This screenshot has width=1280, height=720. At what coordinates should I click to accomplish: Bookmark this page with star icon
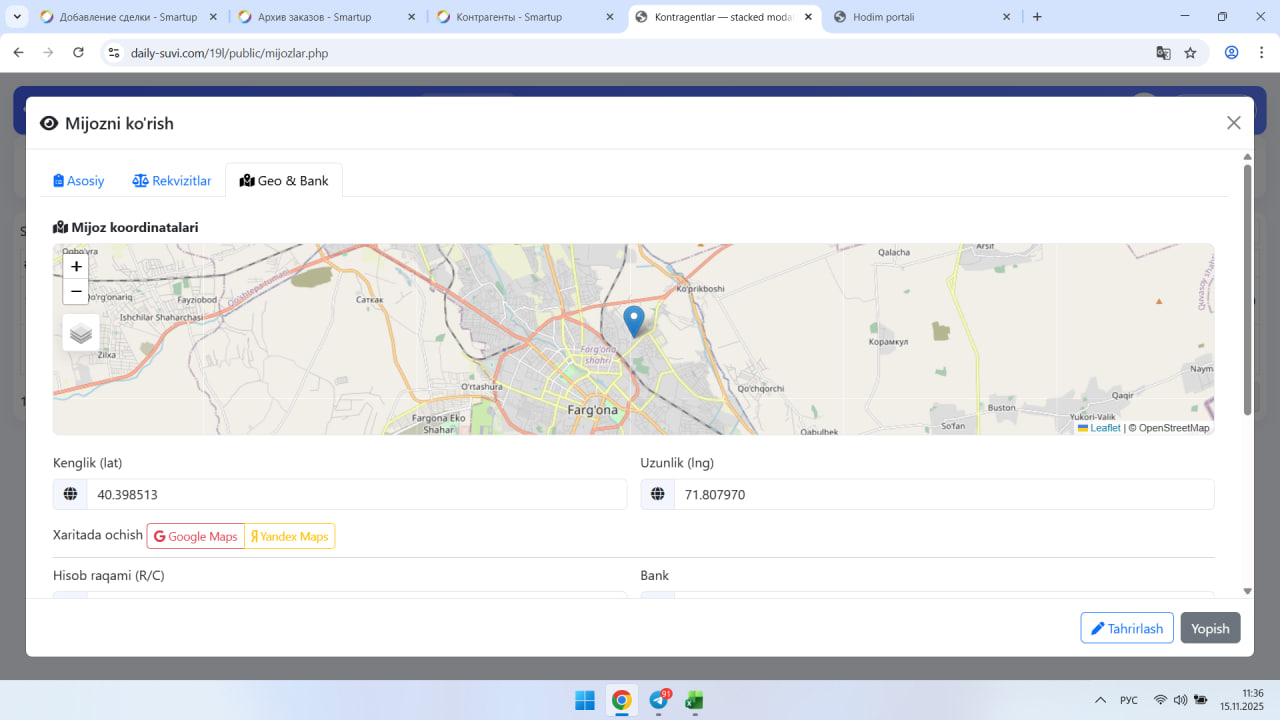(1190, 53)
